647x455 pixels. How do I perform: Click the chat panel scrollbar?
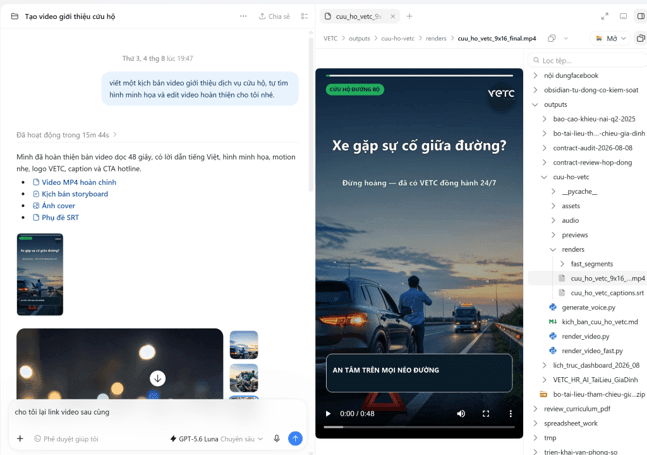pyautogui.click(x=311, y=116)
